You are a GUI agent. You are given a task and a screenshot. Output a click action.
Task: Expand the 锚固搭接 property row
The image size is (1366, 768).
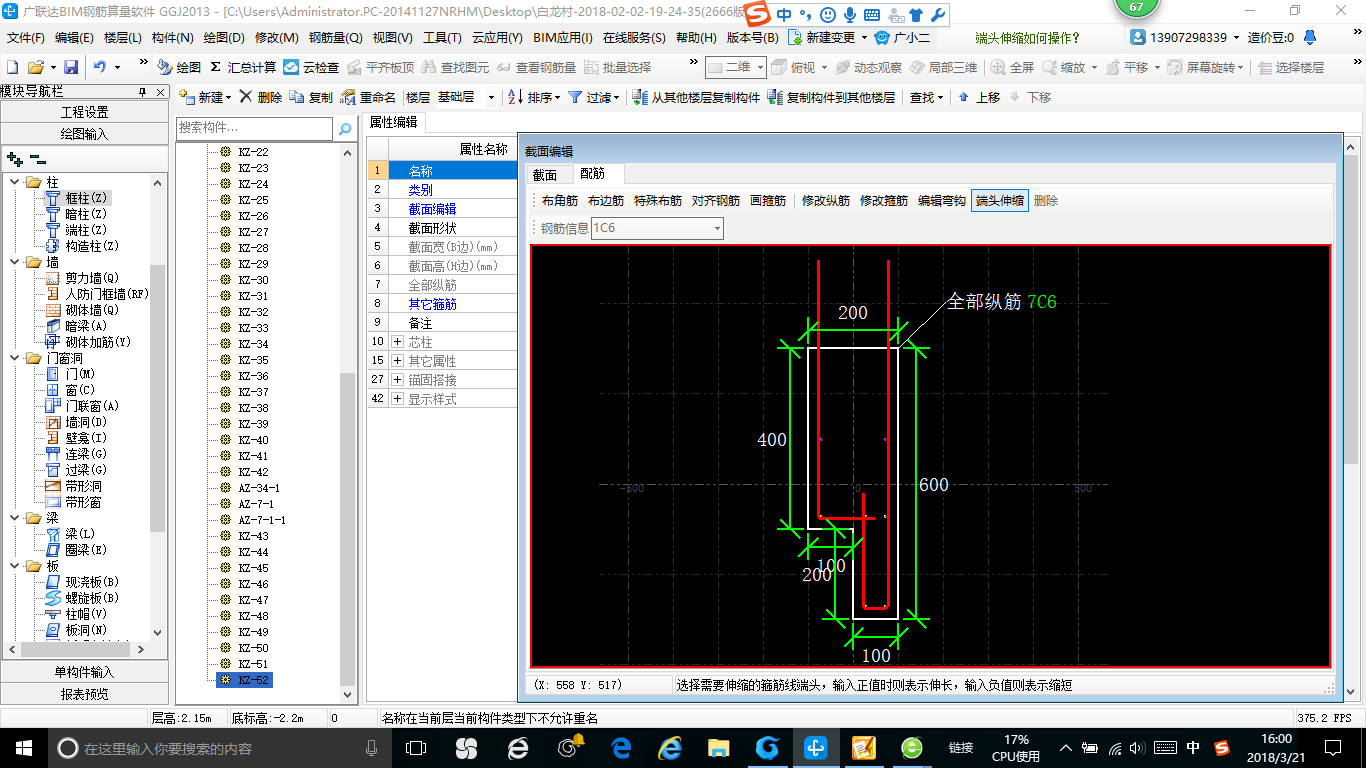pyautogui.click(x=398, y=380)
